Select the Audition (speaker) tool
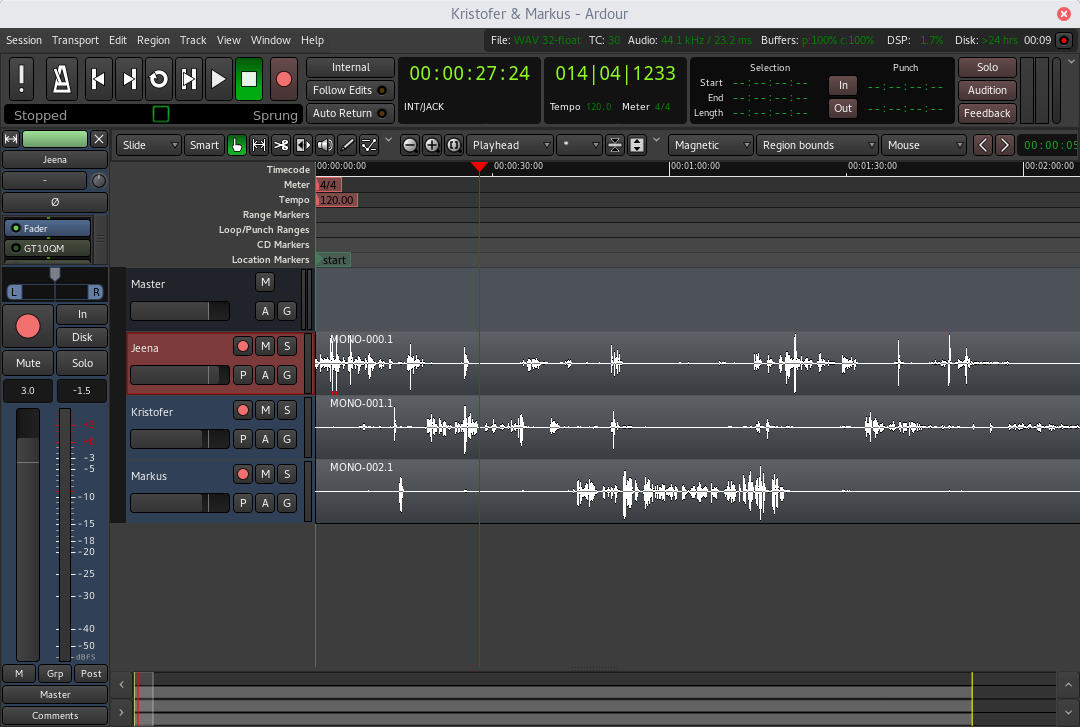The image size is (1080, 727). pyautogui.click(x=325, y=145)
